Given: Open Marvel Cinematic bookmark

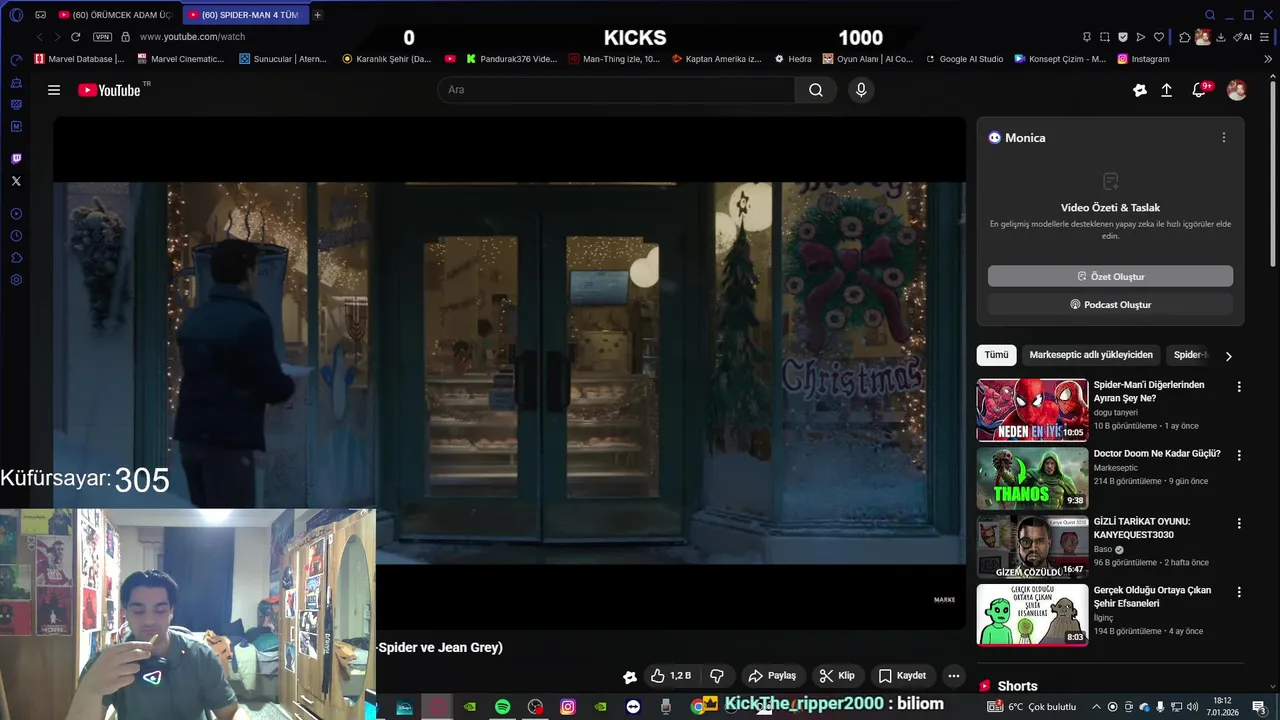Looking at the screenshot, I should (181, 59).
